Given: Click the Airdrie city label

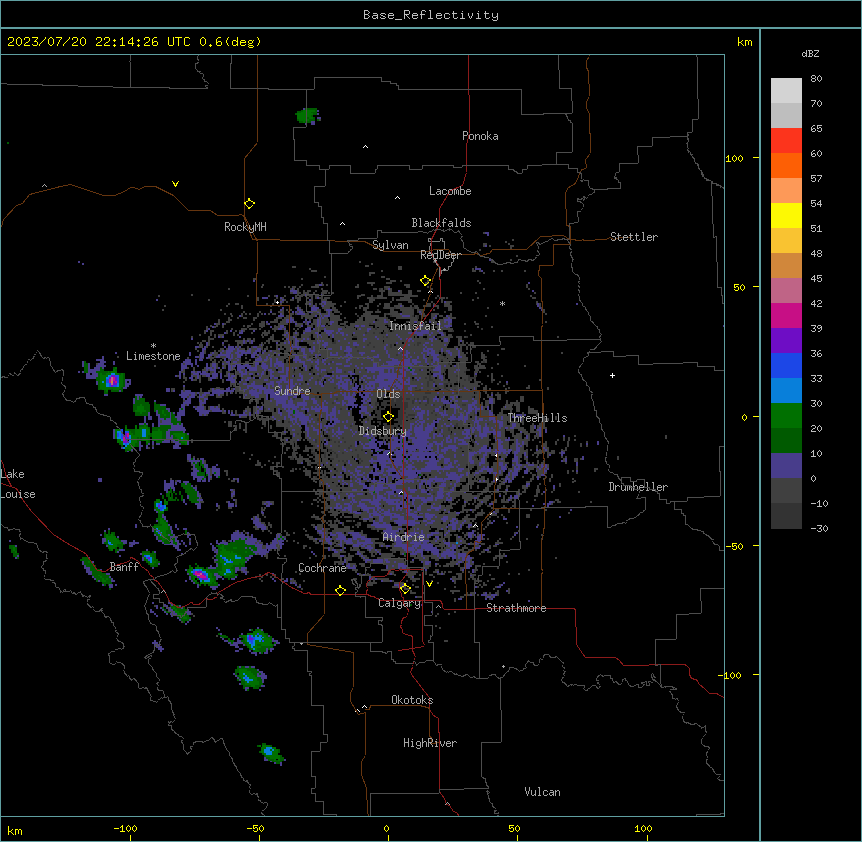Looking at the screenshot, I should coord(404,537).
